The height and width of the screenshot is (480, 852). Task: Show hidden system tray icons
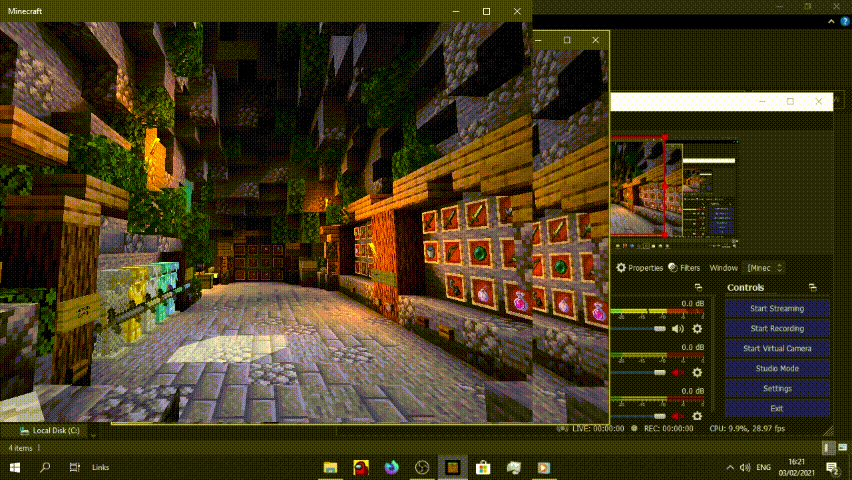pos(730,467)
